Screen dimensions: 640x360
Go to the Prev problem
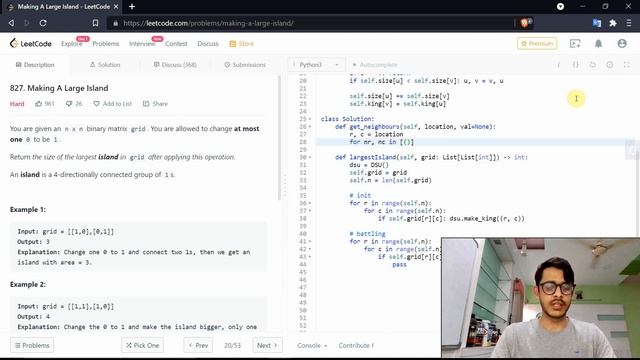(198, 345)
